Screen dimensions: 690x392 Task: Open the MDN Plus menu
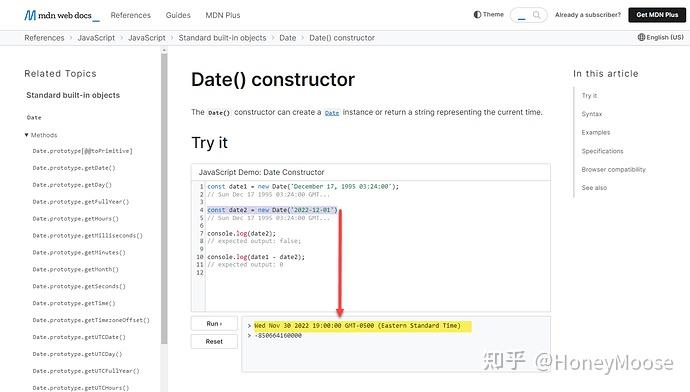click(223, 15)
